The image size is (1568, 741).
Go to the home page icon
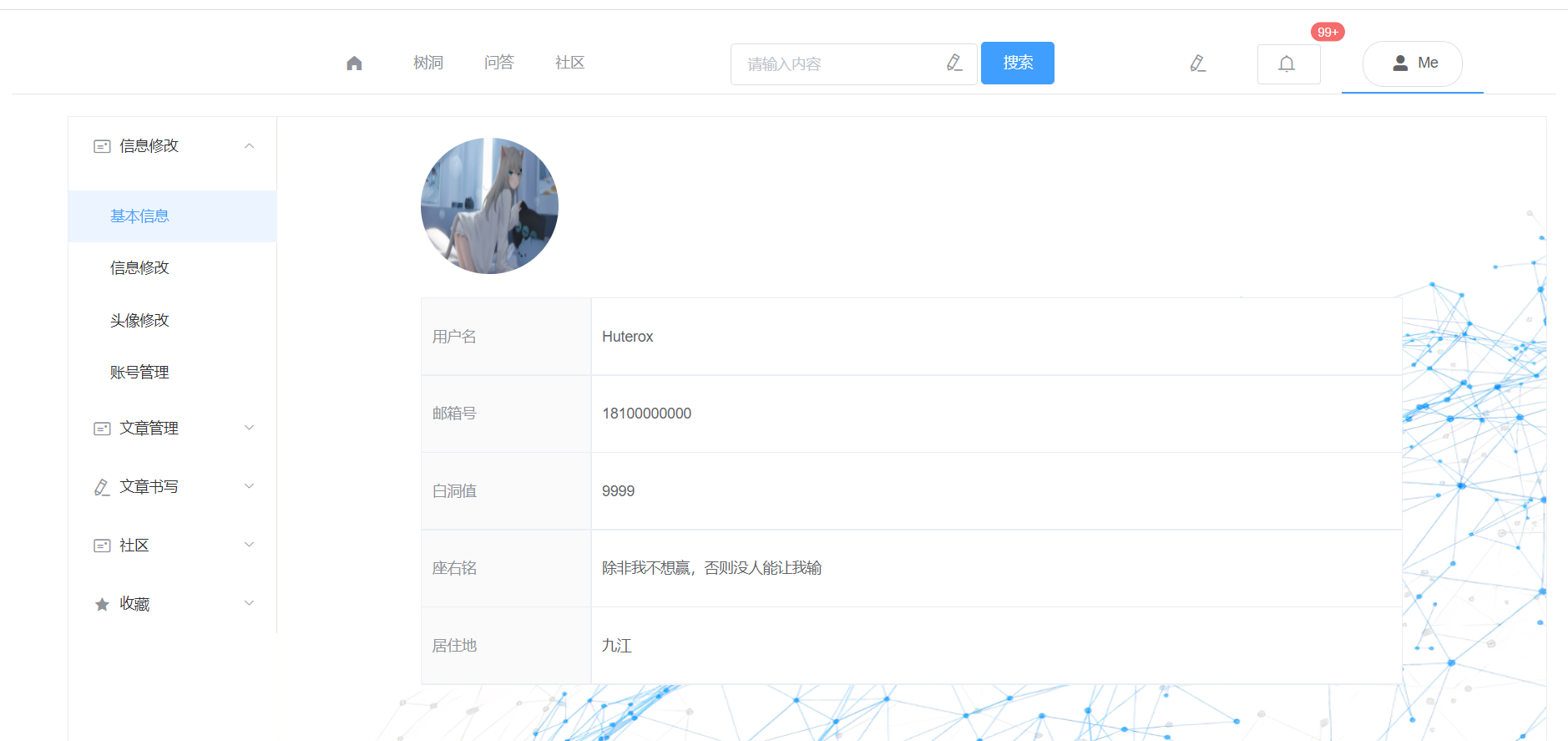[x=354, y=63]
